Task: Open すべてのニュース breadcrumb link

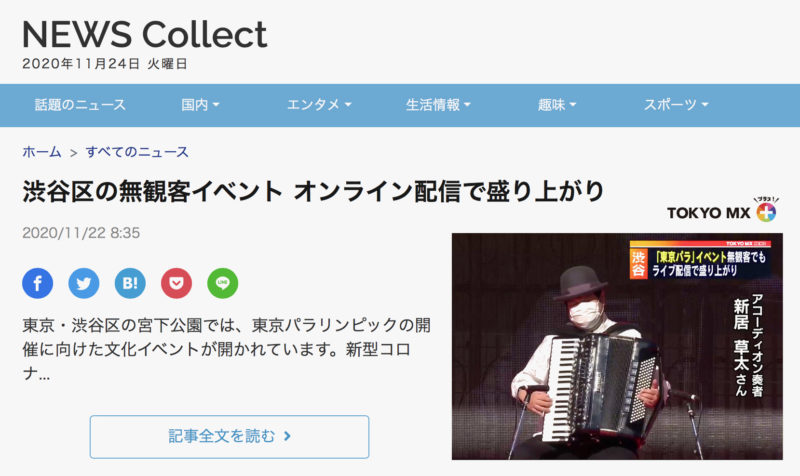Action: pos(137,152)
